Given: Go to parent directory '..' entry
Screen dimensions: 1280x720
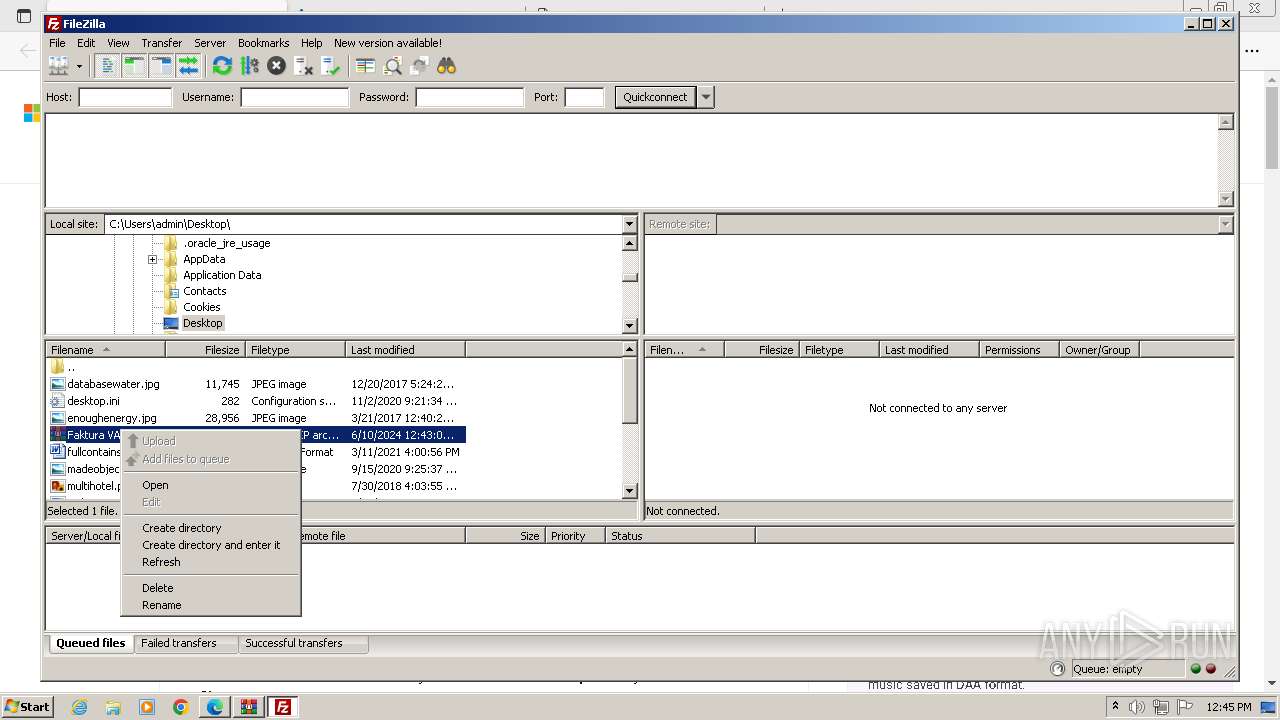Looking at the screenshot, I should click(255, 367).
